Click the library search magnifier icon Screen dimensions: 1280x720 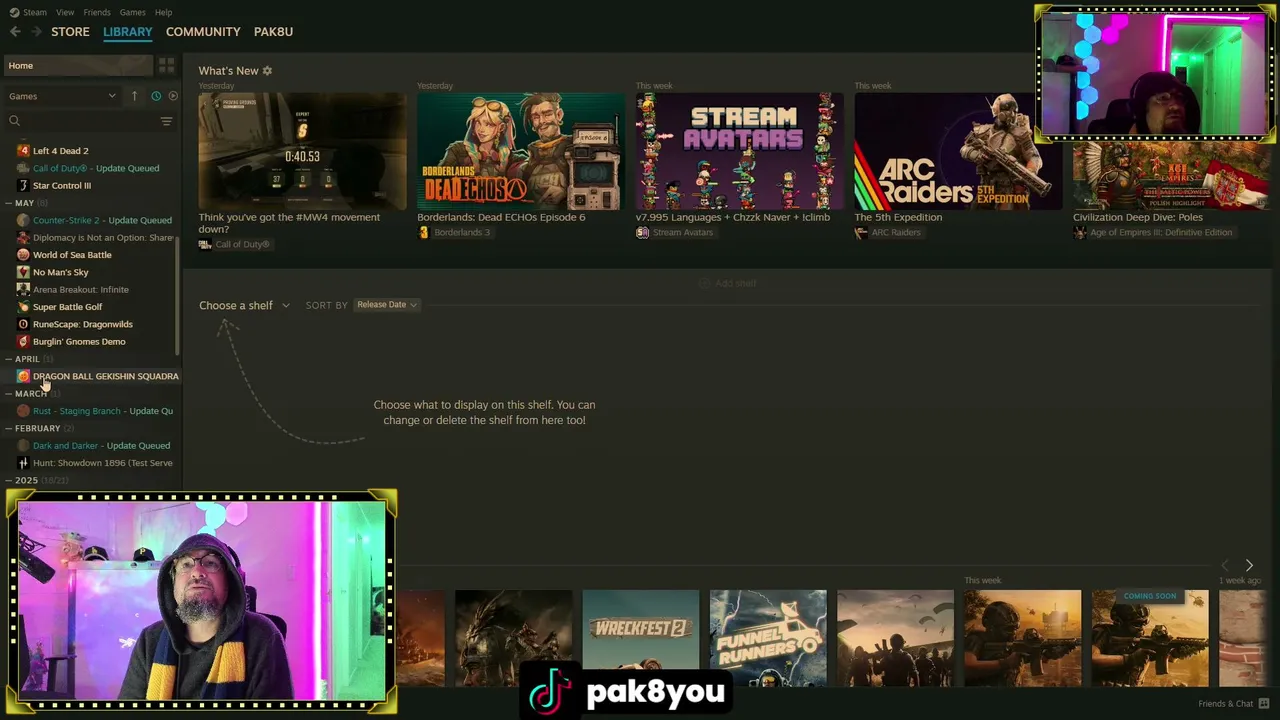click(14, 121)
